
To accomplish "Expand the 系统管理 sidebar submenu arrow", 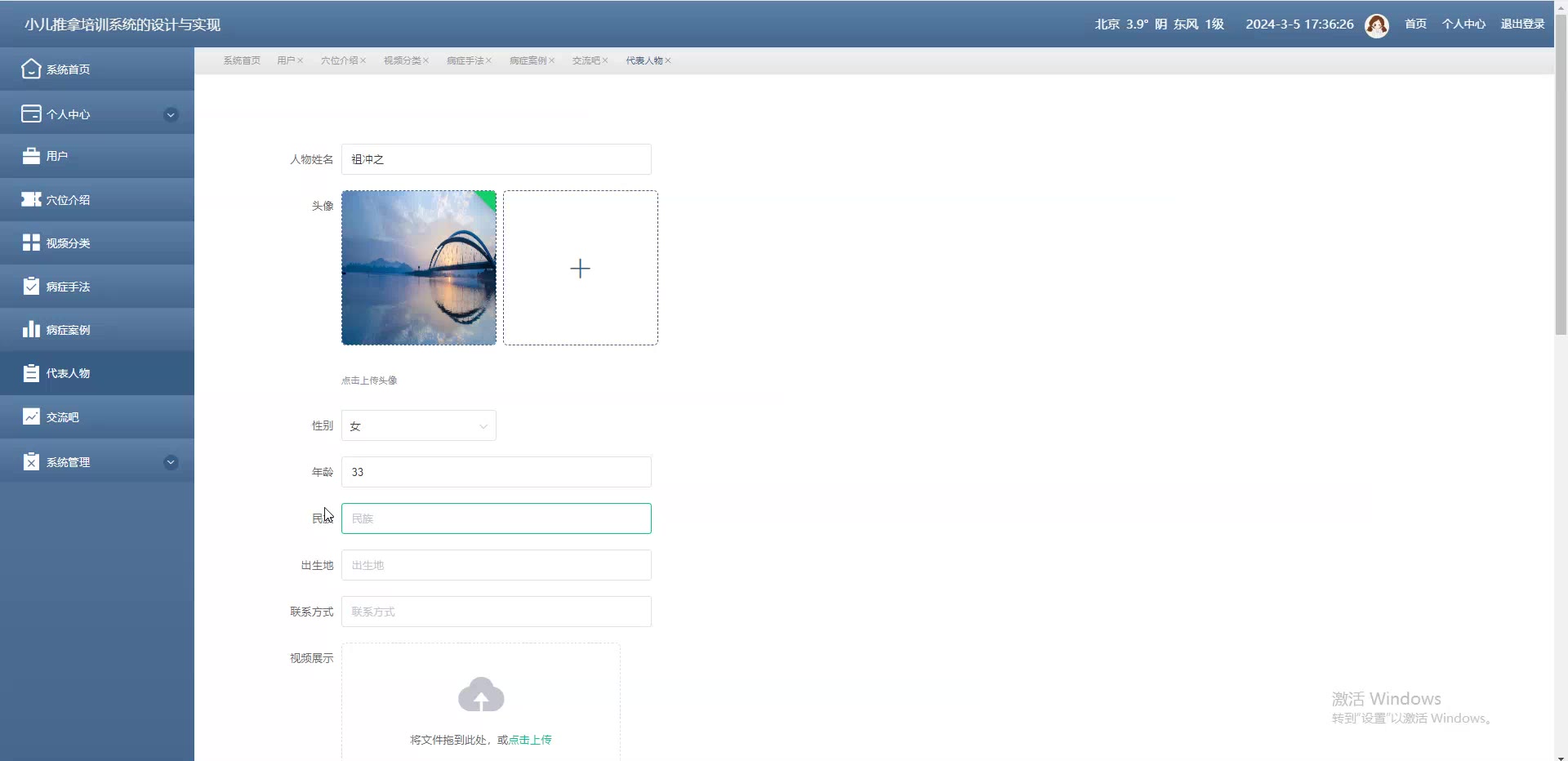I will click(x=171, y=462).
